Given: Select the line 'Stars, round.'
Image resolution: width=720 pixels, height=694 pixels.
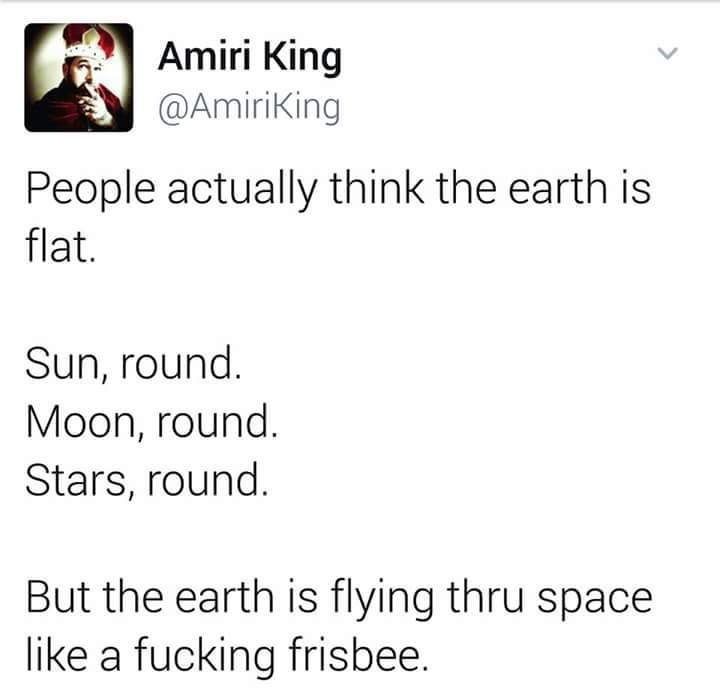Looking at the screenshot, I should 148,482.
